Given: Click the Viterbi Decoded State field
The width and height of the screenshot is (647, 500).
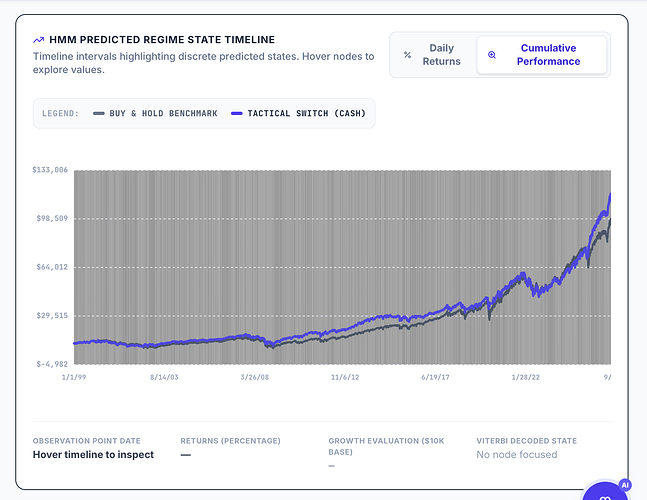Looking at the screenshot, I should [527, 448].
